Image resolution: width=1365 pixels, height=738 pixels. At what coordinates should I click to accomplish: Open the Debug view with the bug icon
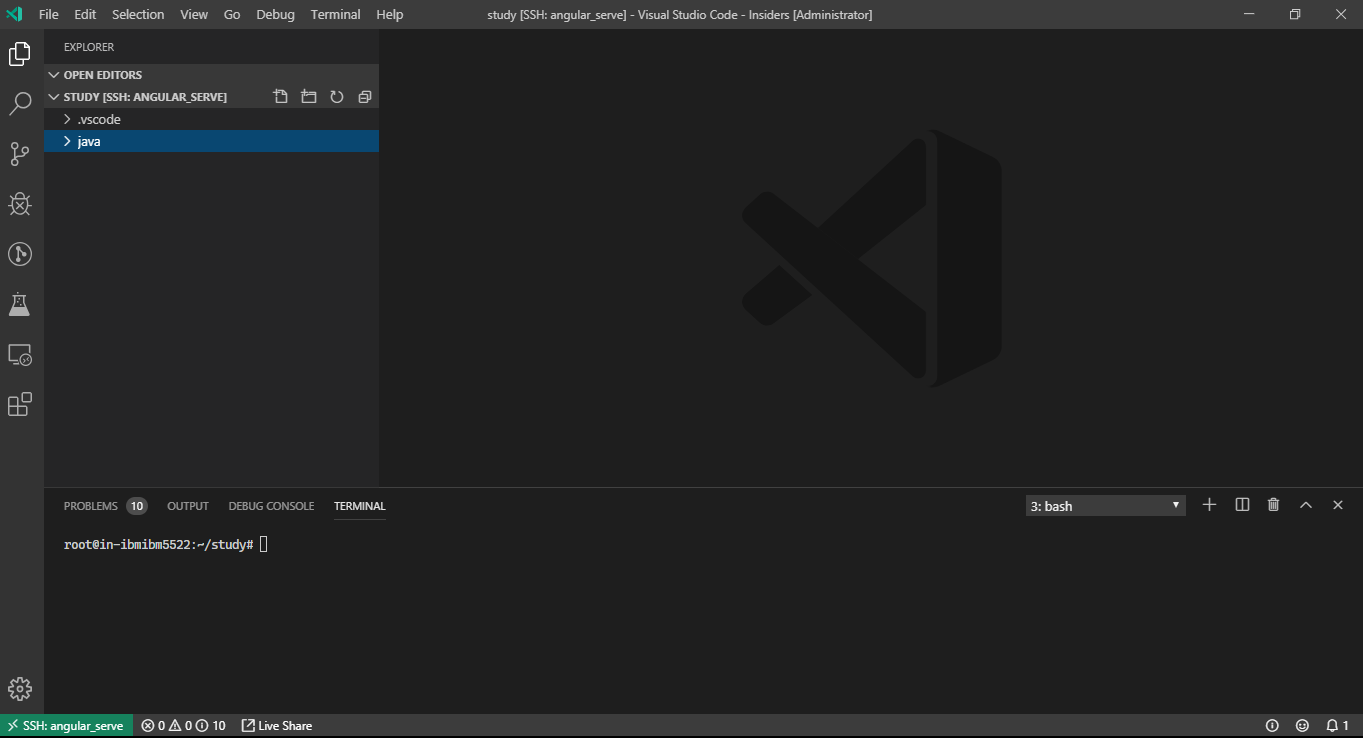point(20,204)
